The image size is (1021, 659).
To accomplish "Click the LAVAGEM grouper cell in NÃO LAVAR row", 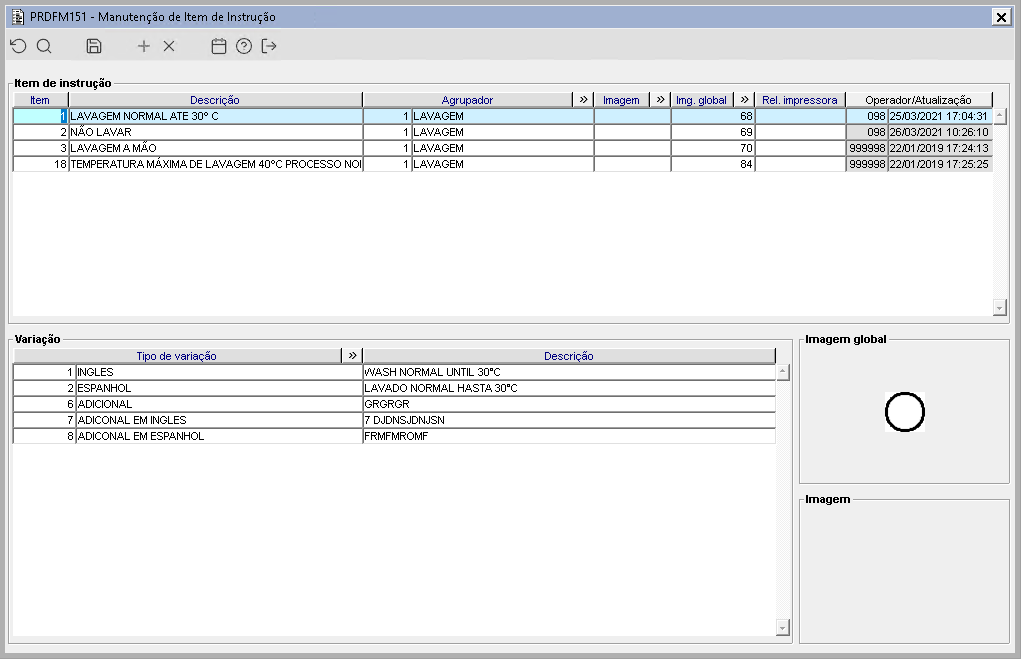I will click(502, 132).
